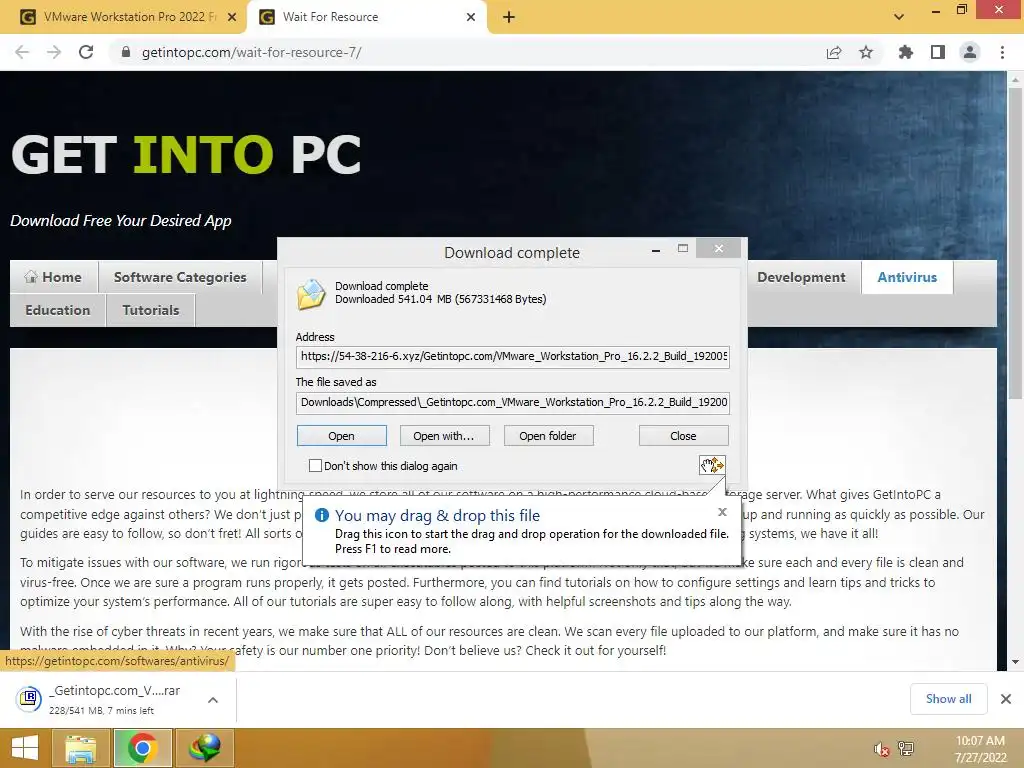Open the Chrome profile avatar
Image resolution: width=1024 pixels, height=768 pixels.
click(x=970, y=52)
